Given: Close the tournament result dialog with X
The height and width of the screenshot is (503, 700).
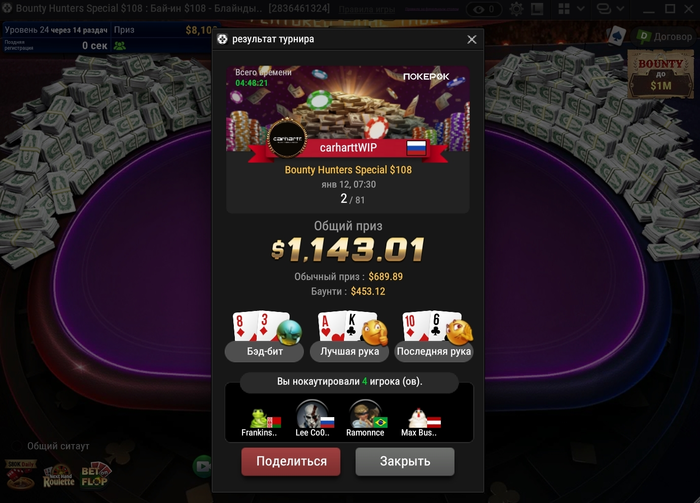Looking at the screenshot, I should coord(471,40).
